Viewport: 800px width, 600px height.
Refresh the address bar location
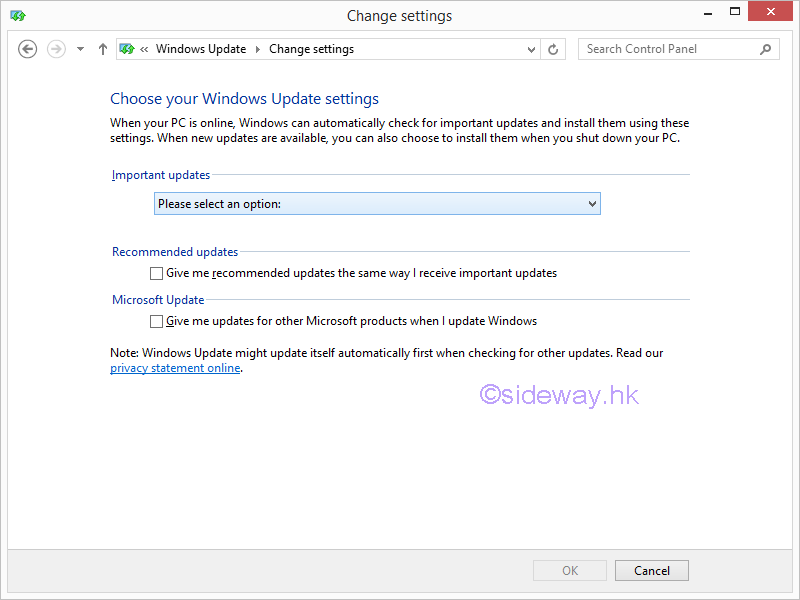[x=553, y=49]
